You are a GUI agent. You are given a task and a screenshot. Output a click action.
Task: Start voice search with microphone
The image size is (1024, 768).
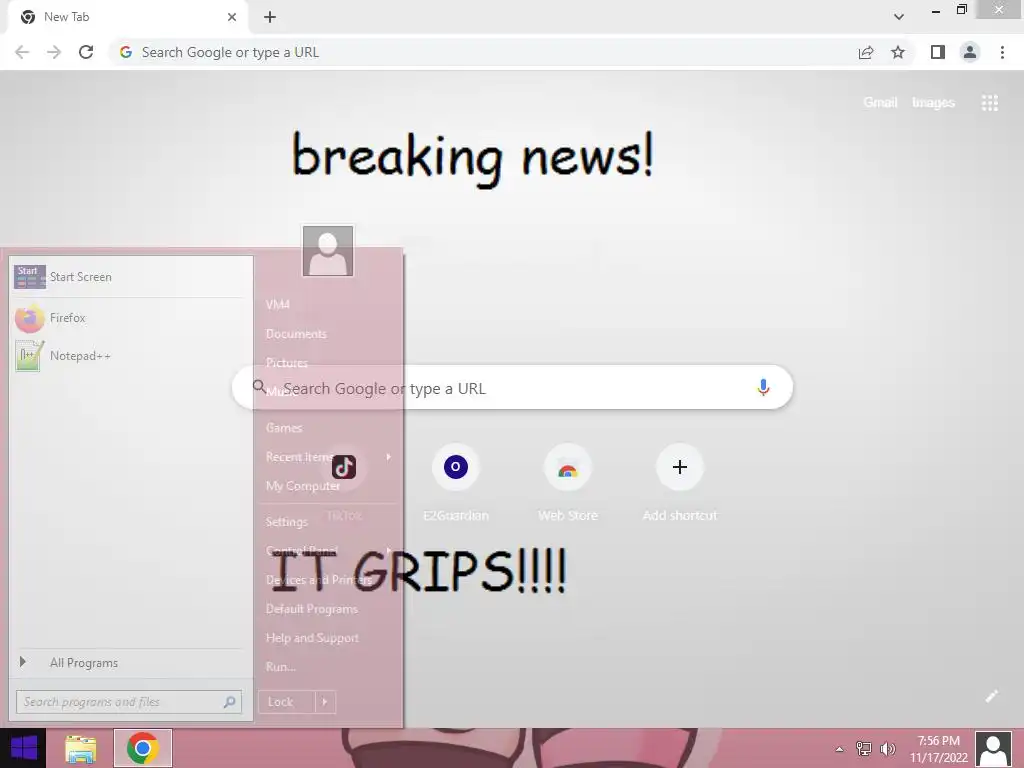click(763, 387)
